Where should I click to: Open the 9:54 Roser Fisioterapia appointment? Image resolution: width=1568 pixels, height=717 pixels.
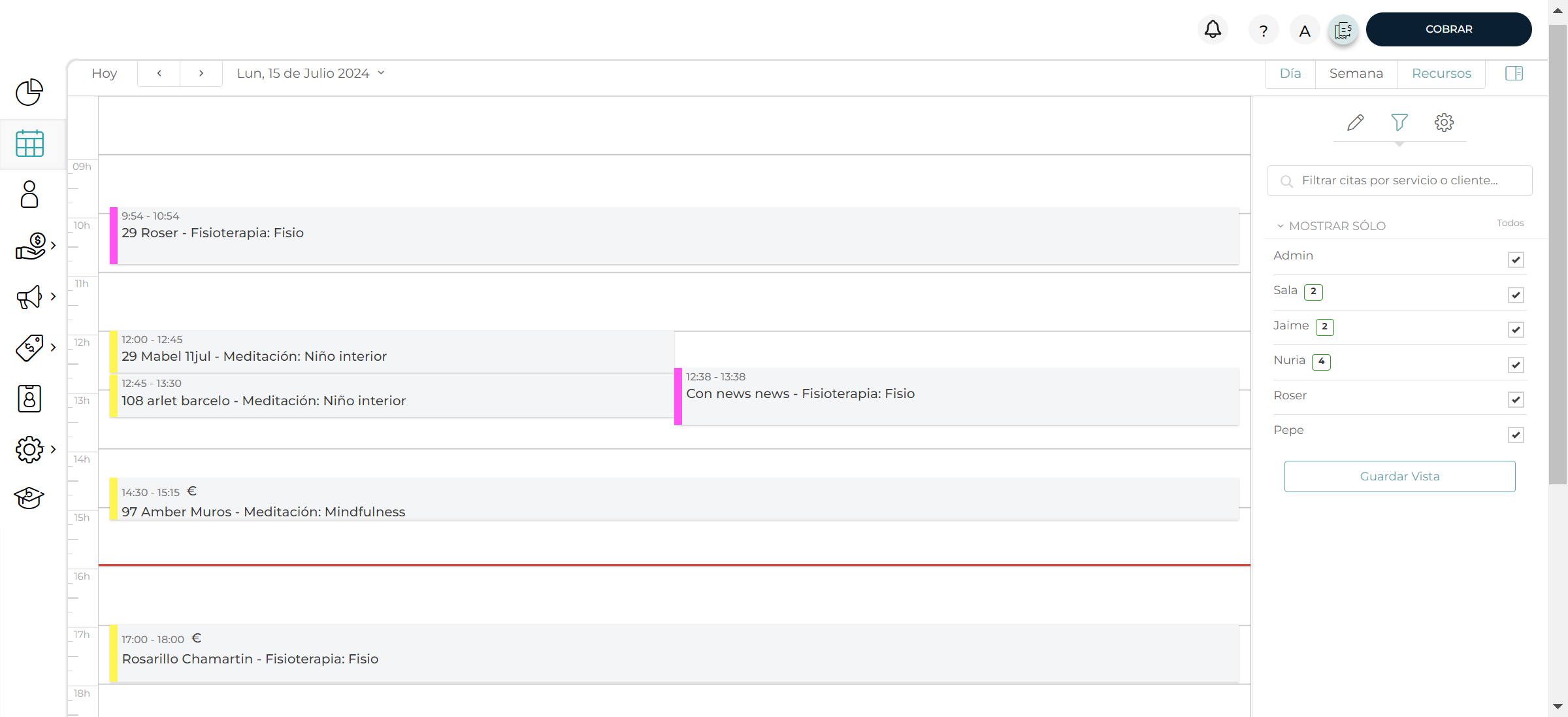pos(674,235)
